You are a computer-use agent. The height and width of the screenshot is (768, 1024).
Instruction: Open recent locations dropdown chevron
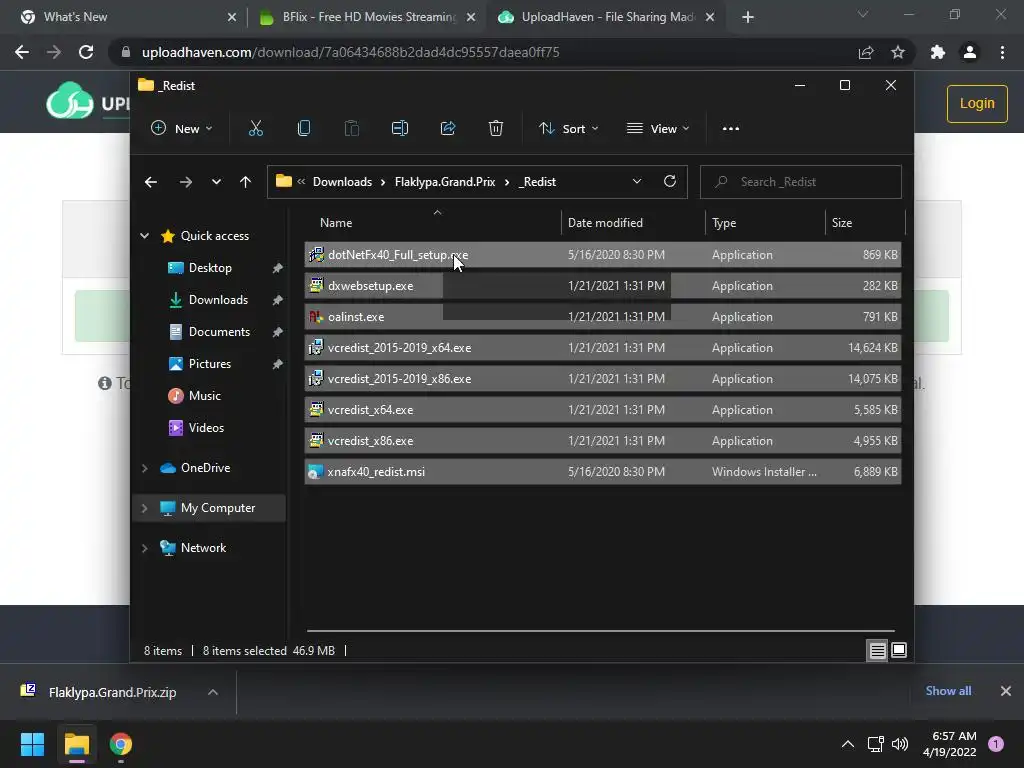pyautogui.click(x=216, y=182)
